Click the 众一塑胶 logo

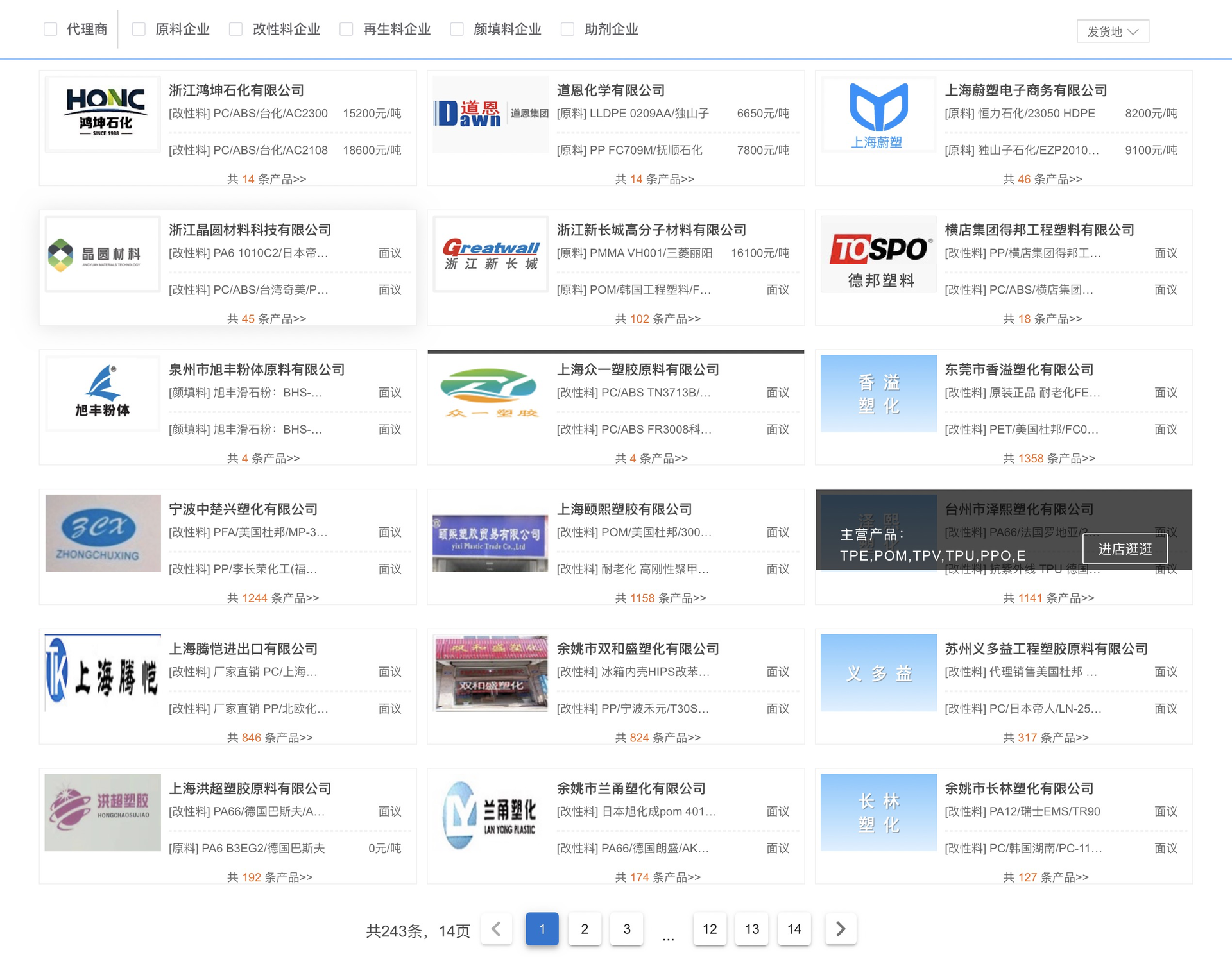(x=491, y=393)
